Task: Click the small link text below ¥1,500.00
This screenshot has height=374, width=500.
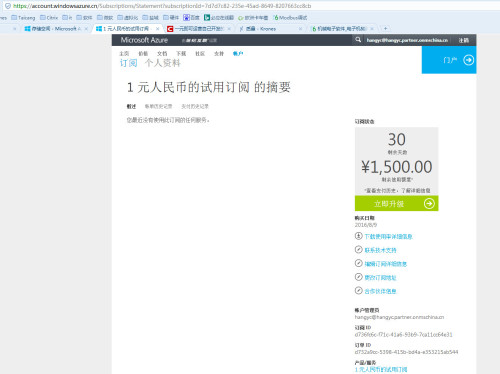Action: pyautogui.click(x=397, y=191)
